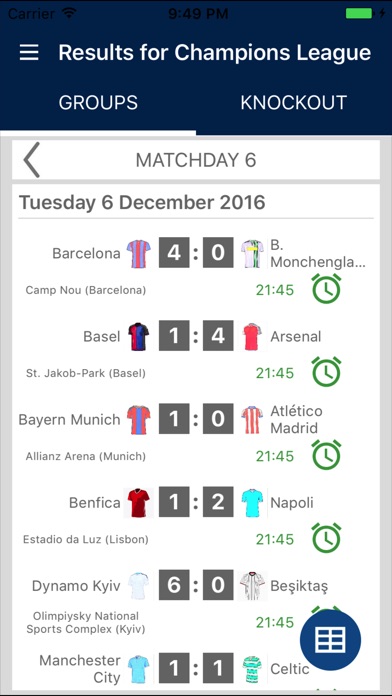The height and width of the screenshot is (696, 392).
Task: Tap the alarm clock for Barcelona match
Action: (x=326, y=289)
